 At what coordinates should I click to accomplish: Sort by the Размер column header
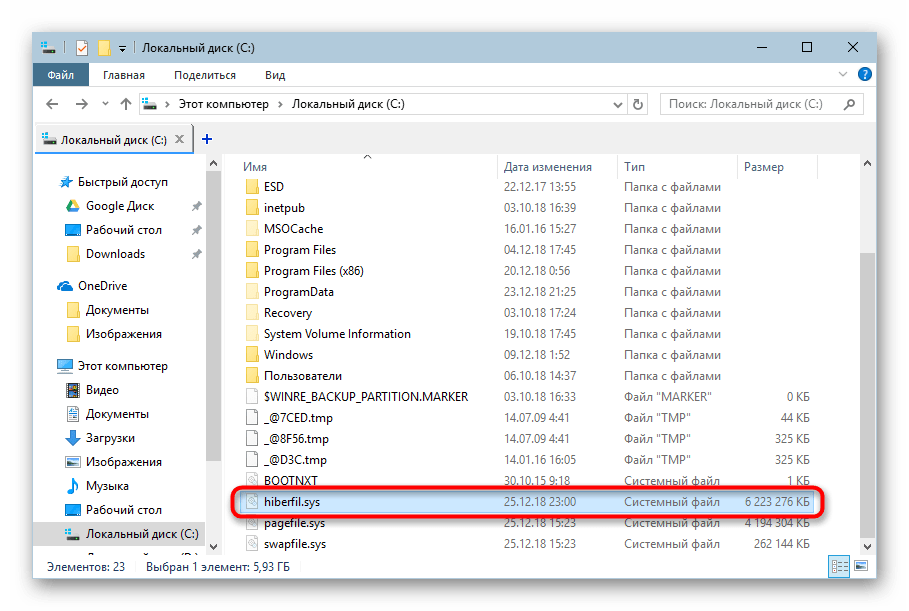tap(764, 167)
